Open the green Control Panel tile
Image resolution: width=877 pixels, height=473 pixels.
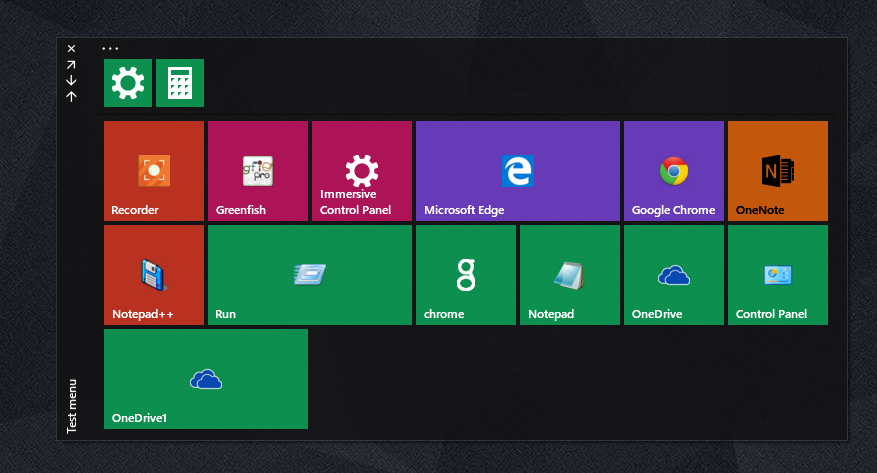pos(778,275)
